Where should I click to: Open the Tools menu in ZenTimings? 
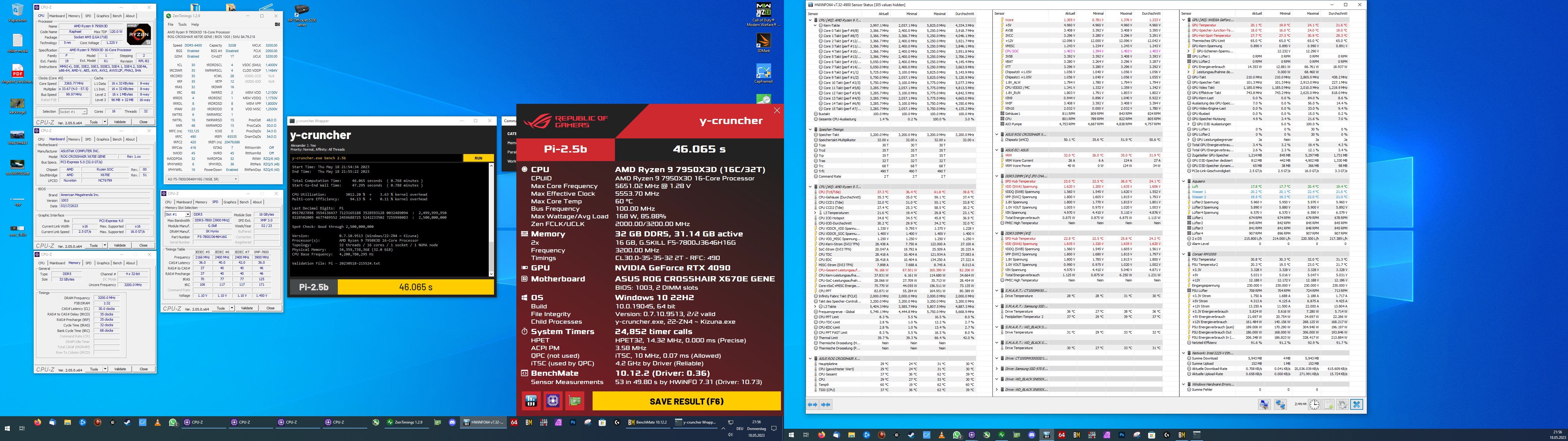[x=182, y=24]
